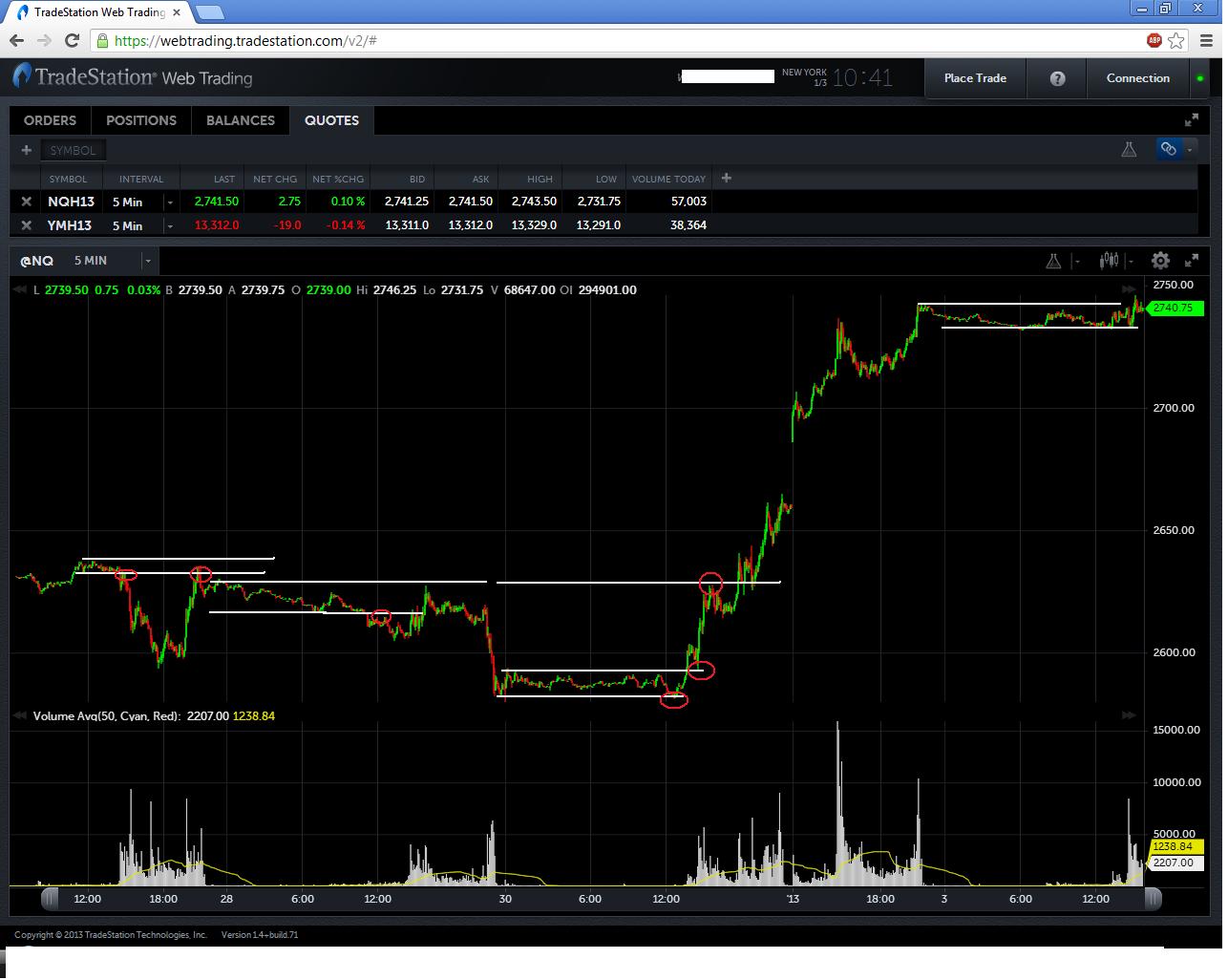Viewport: 1228px width, 980px height.
Task: Open the chart 5 MIN interval dropdown
Action: (x=148, y=261)
